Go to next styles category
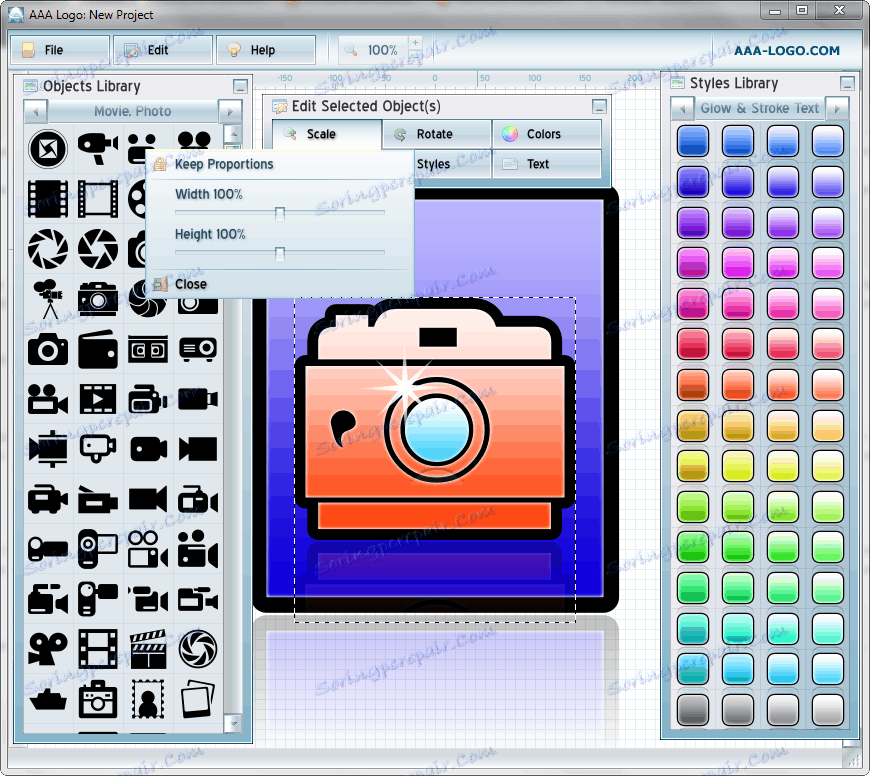This screenshot has height=776, width=870. tap(837, 109)
